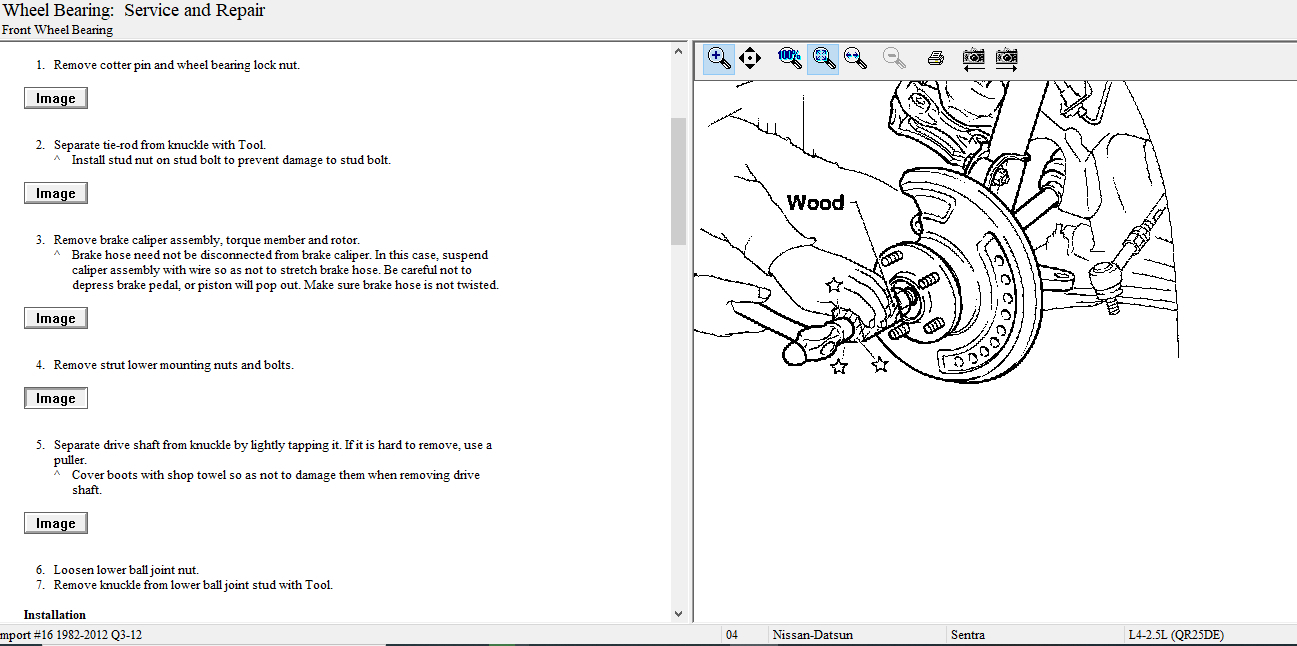
Task: Click the fit-to-window zoom icon
Action: (823, 58)
